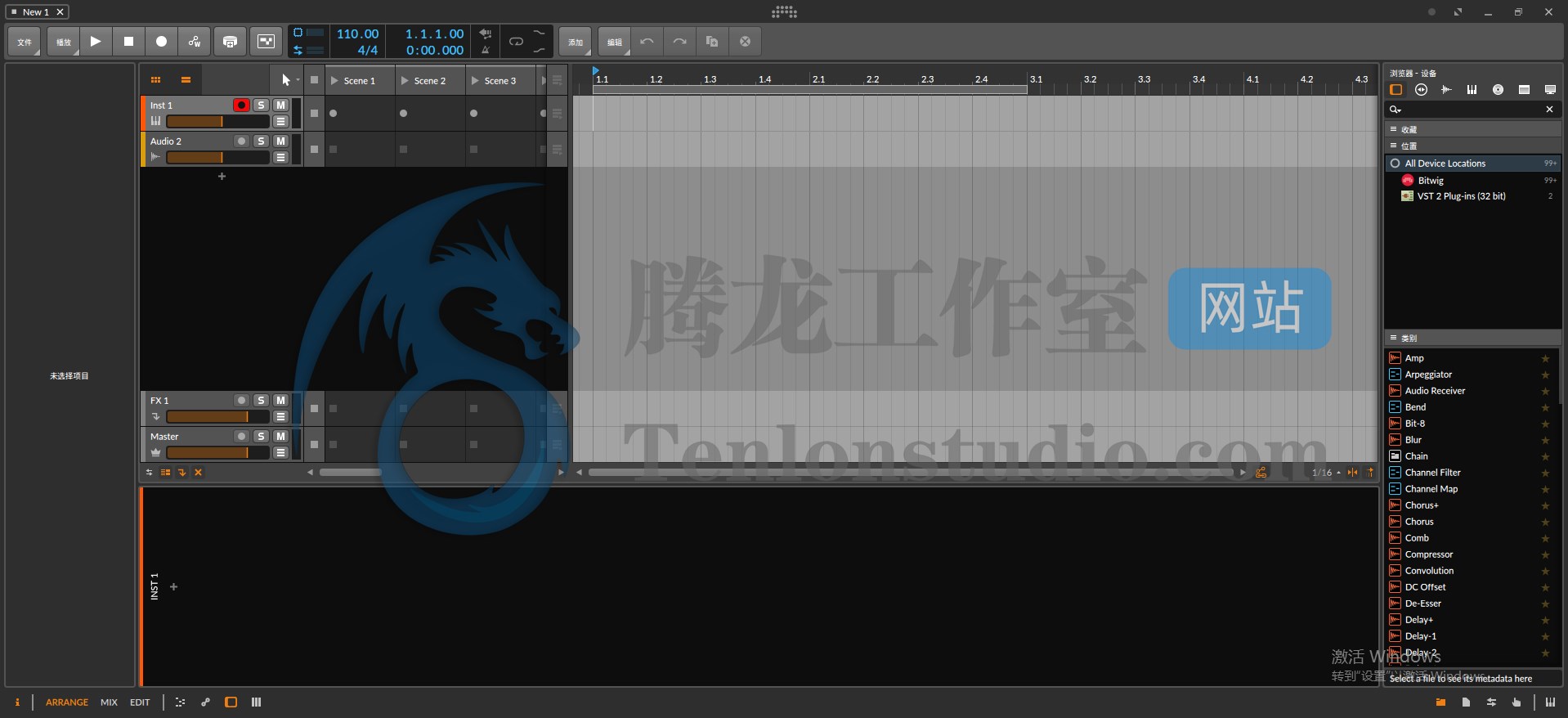1568x718 pixels.
Task: Collapse the 位置 section header
Action: click(x=1473, y=146)
